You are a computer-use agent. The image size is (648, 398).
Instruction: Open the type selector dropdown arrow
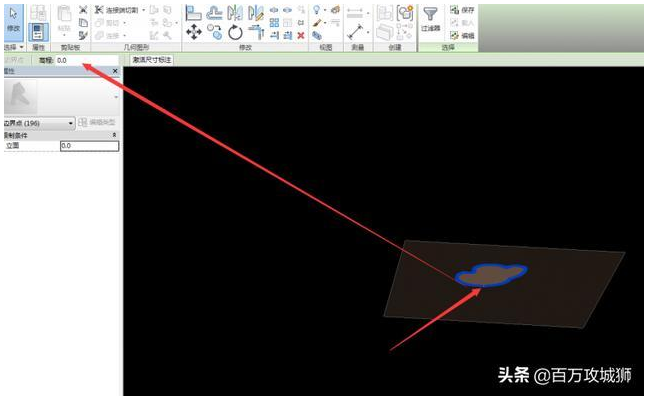tap(116, 98)
